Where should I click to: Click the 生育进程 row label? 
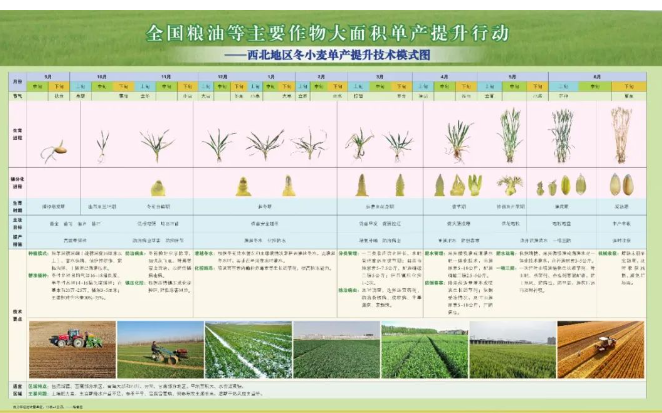[17, 132]
